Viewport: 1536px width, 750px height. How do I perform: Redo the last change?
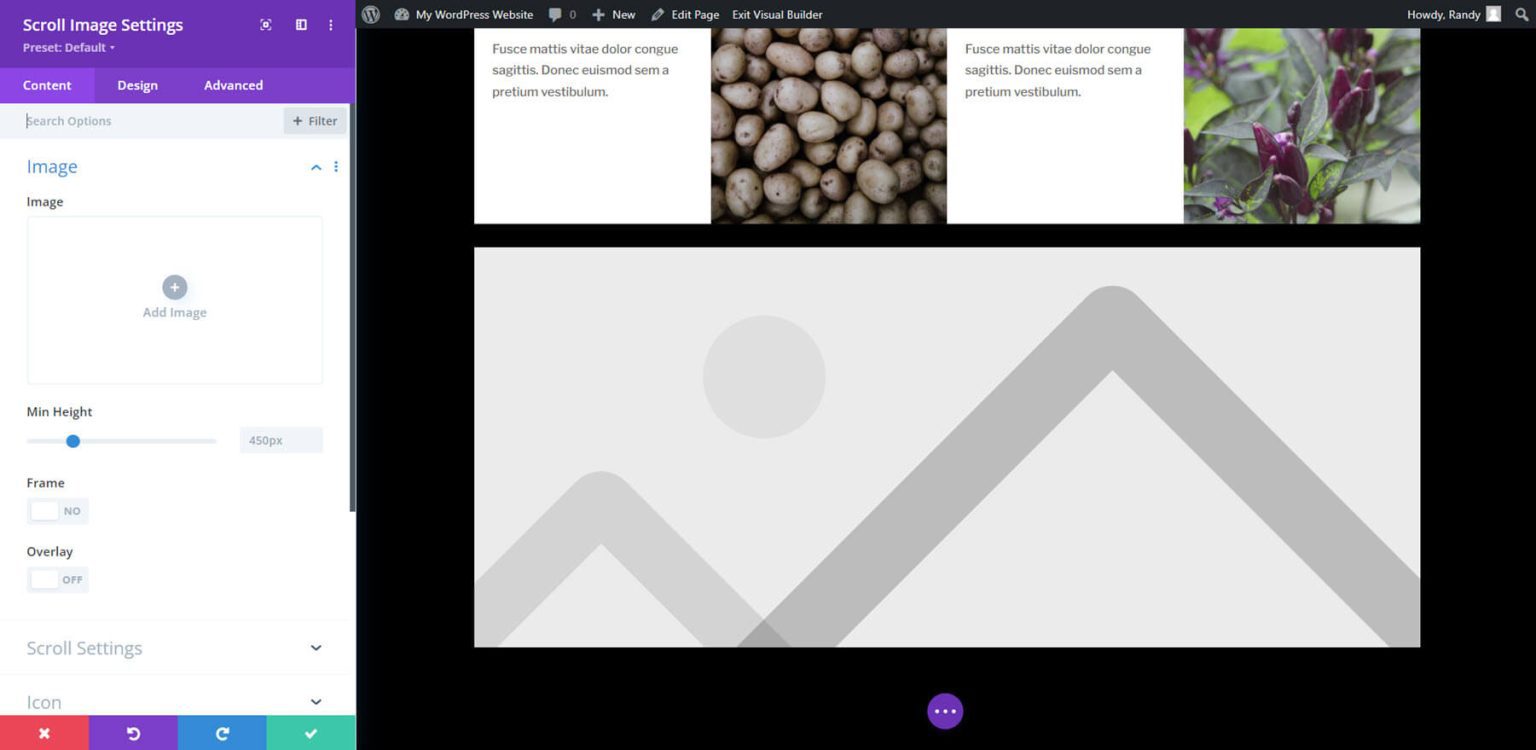pos(221,732)
